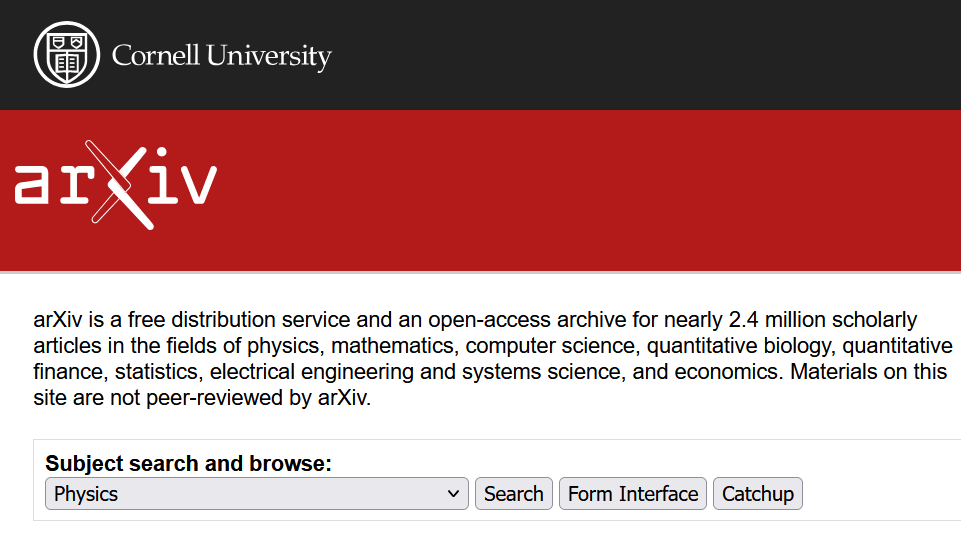Click the Catchup button

[x=758, y=494]
